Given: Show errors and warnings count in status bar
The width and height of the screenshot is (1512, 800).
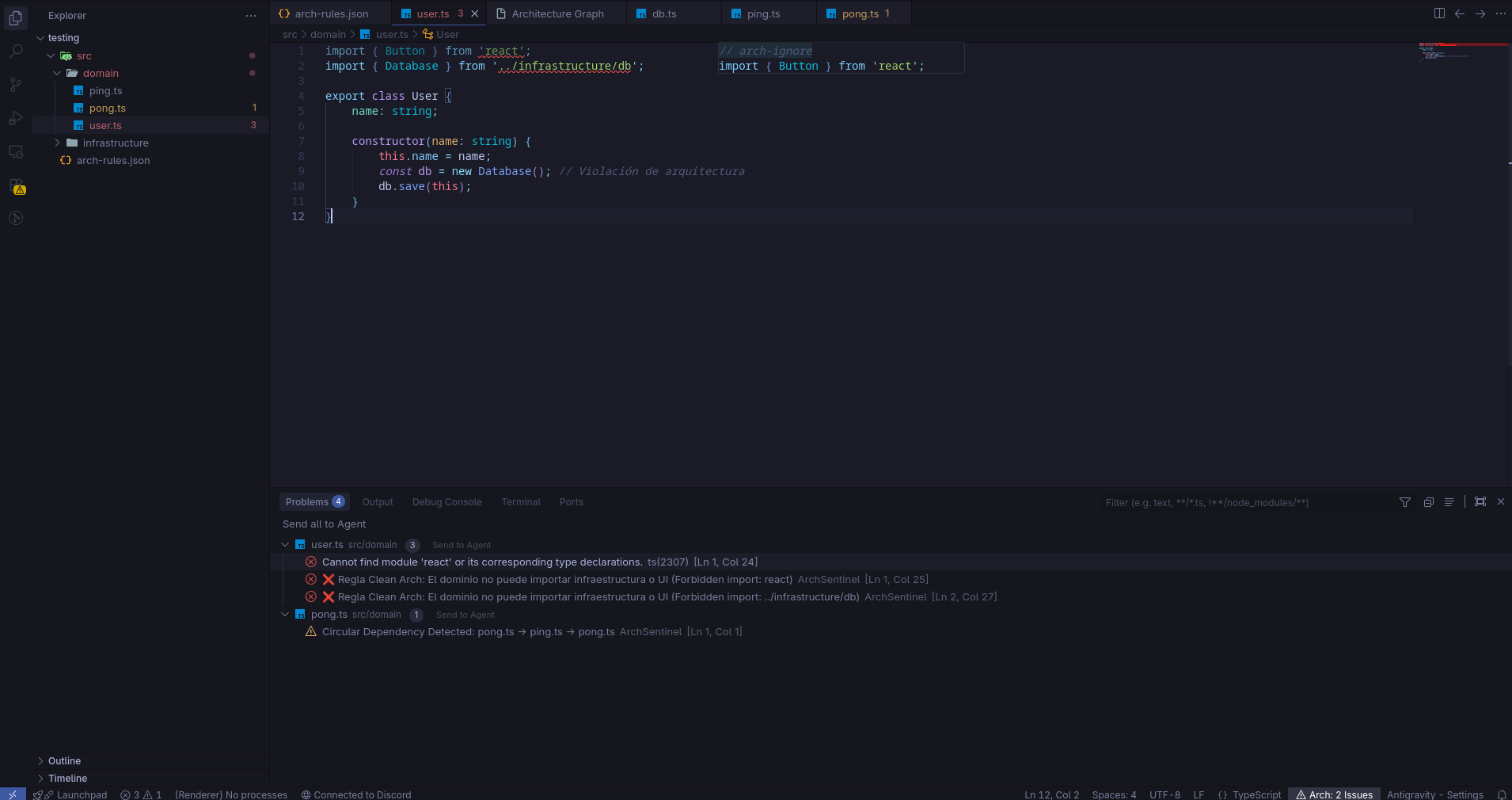Looking at the screenshot, I should pyautogui.click(x=141, y=794).
